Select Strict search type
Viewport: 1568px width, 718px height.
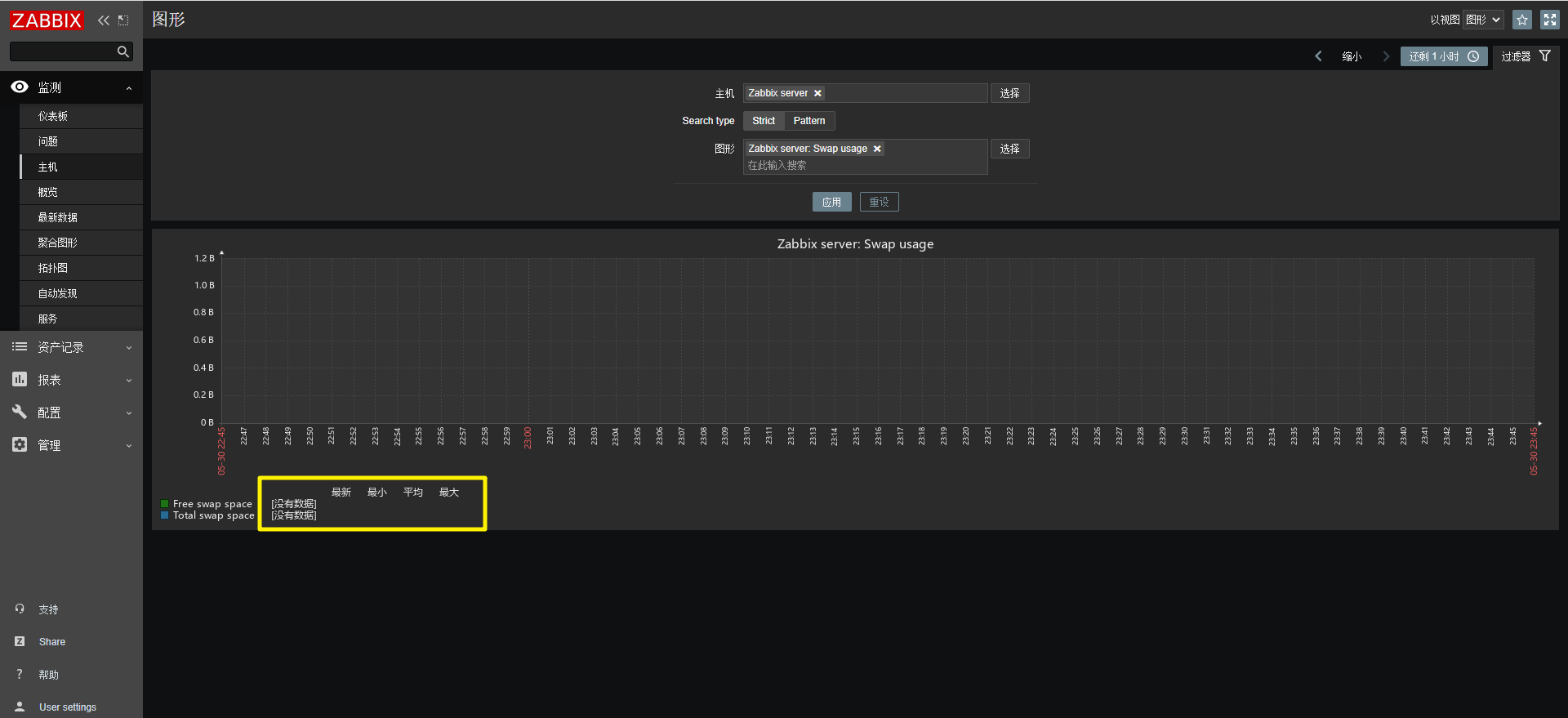tap(764, 121)
